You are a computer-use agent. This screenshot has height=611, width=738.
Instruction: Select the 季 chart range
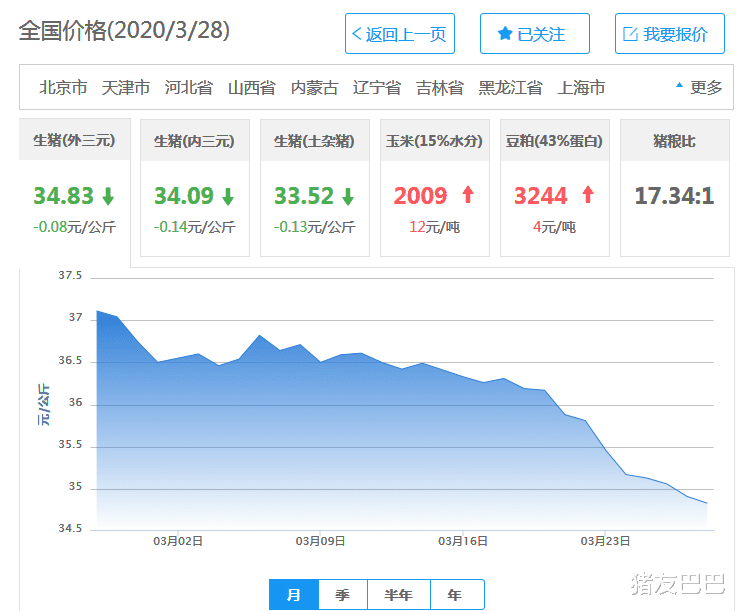[x=343, y=595]
